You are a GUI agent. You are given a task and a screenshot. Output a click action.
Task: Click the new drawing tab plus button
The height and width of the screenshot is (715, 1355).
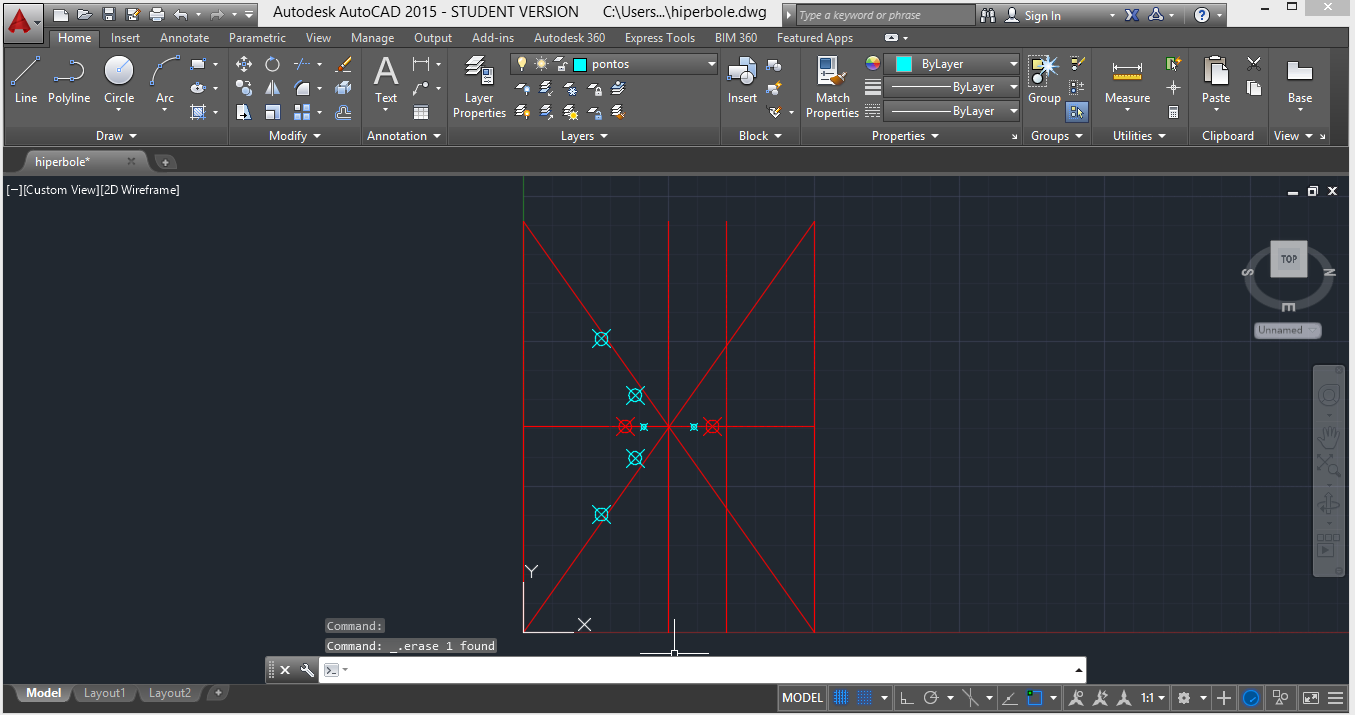[x=165, y=162]
